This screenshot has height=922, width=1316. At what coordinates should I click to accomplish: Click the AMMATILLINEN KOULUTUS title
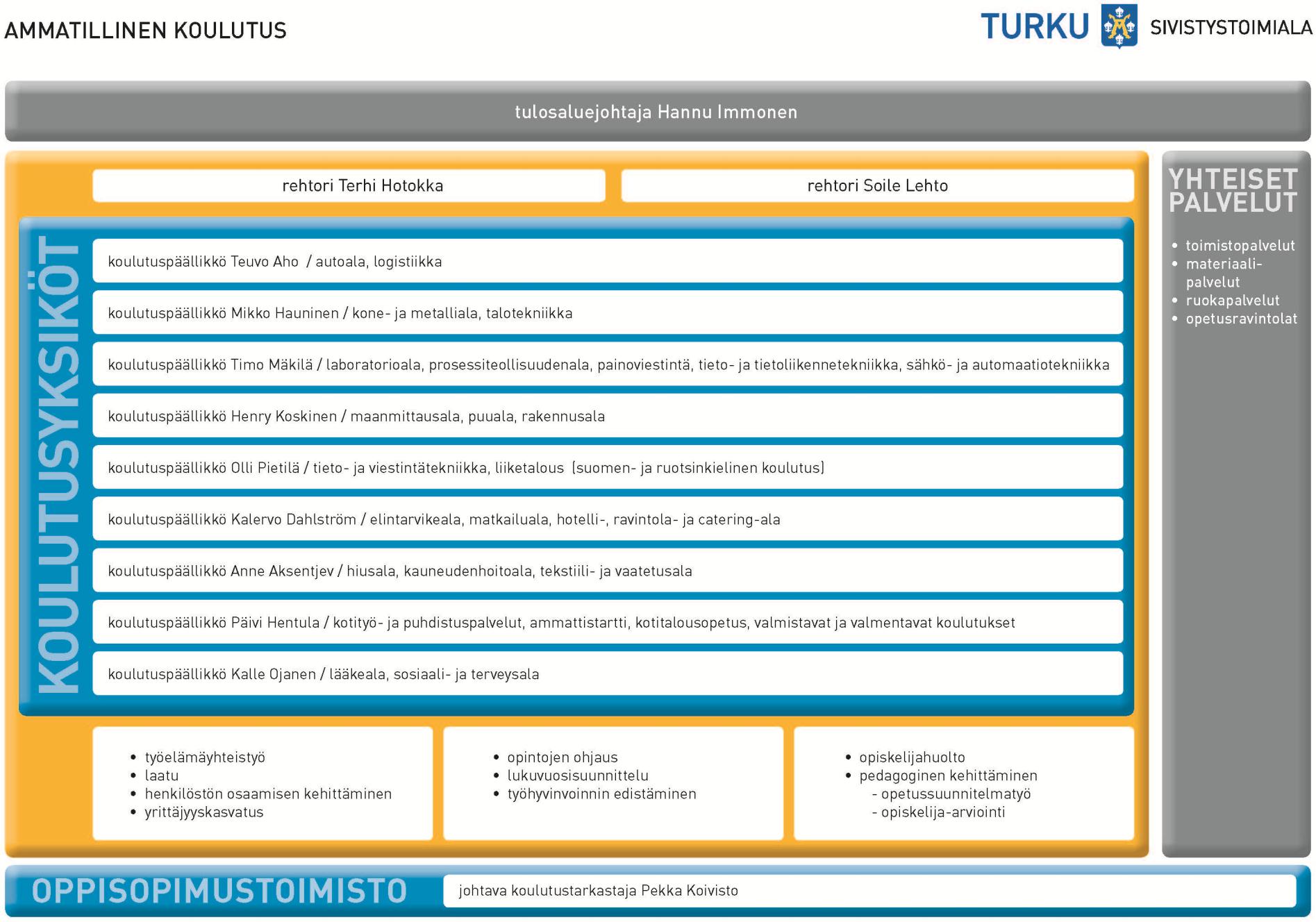[145, 31]
